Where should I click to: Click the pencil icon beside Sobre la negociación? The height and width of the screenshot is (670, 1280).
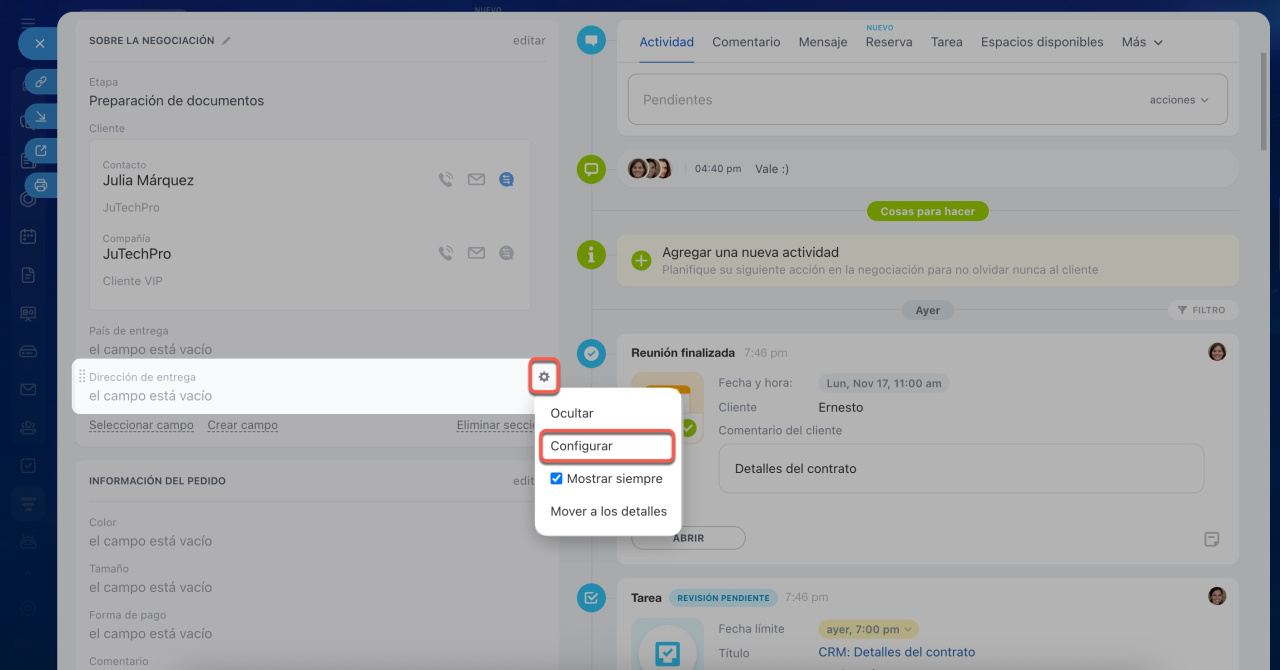[227, 41]
